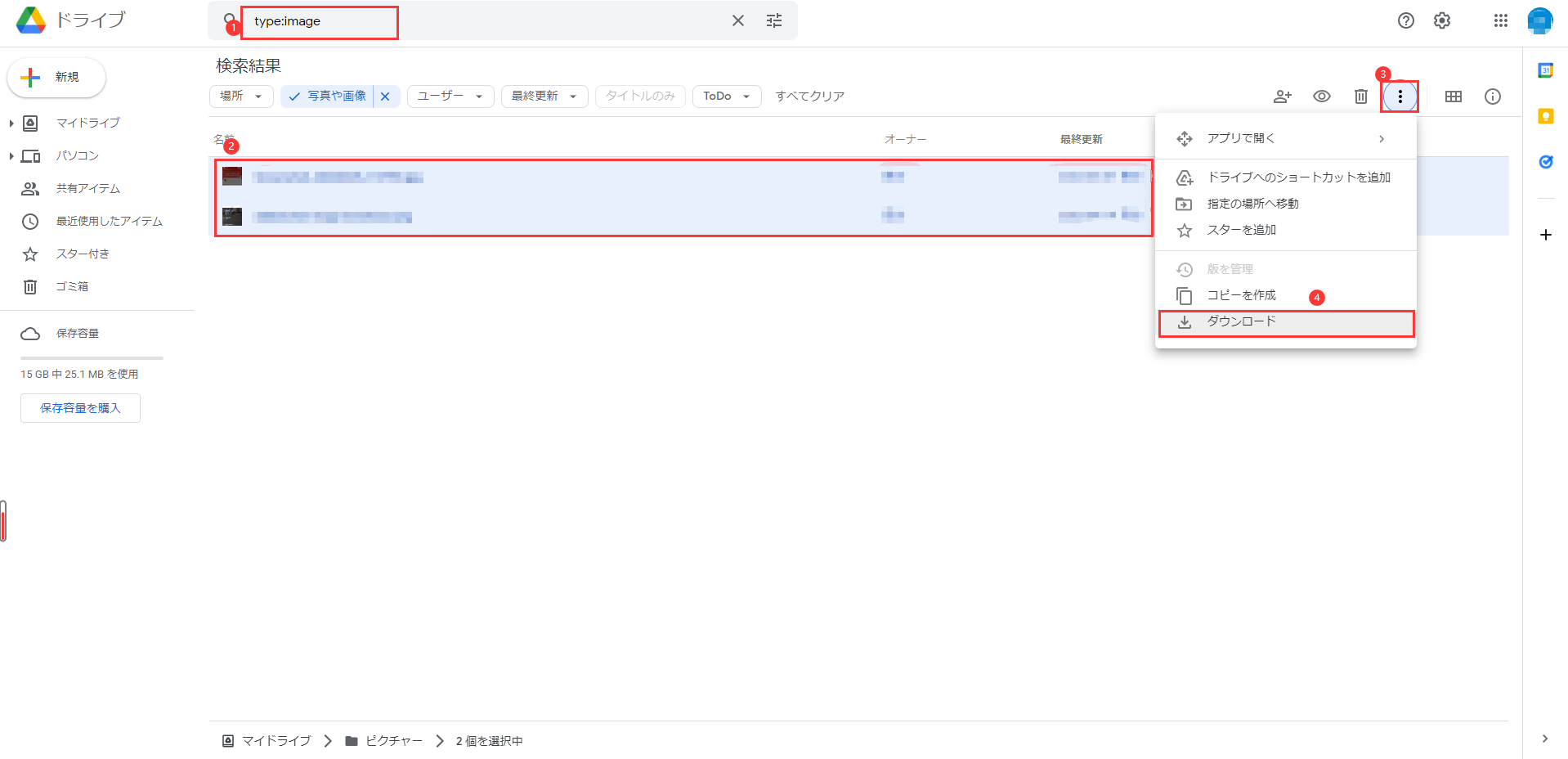Remove the 写真や画像 filter chip
This screenshot has width=1568, height=759.
[385, 96]
